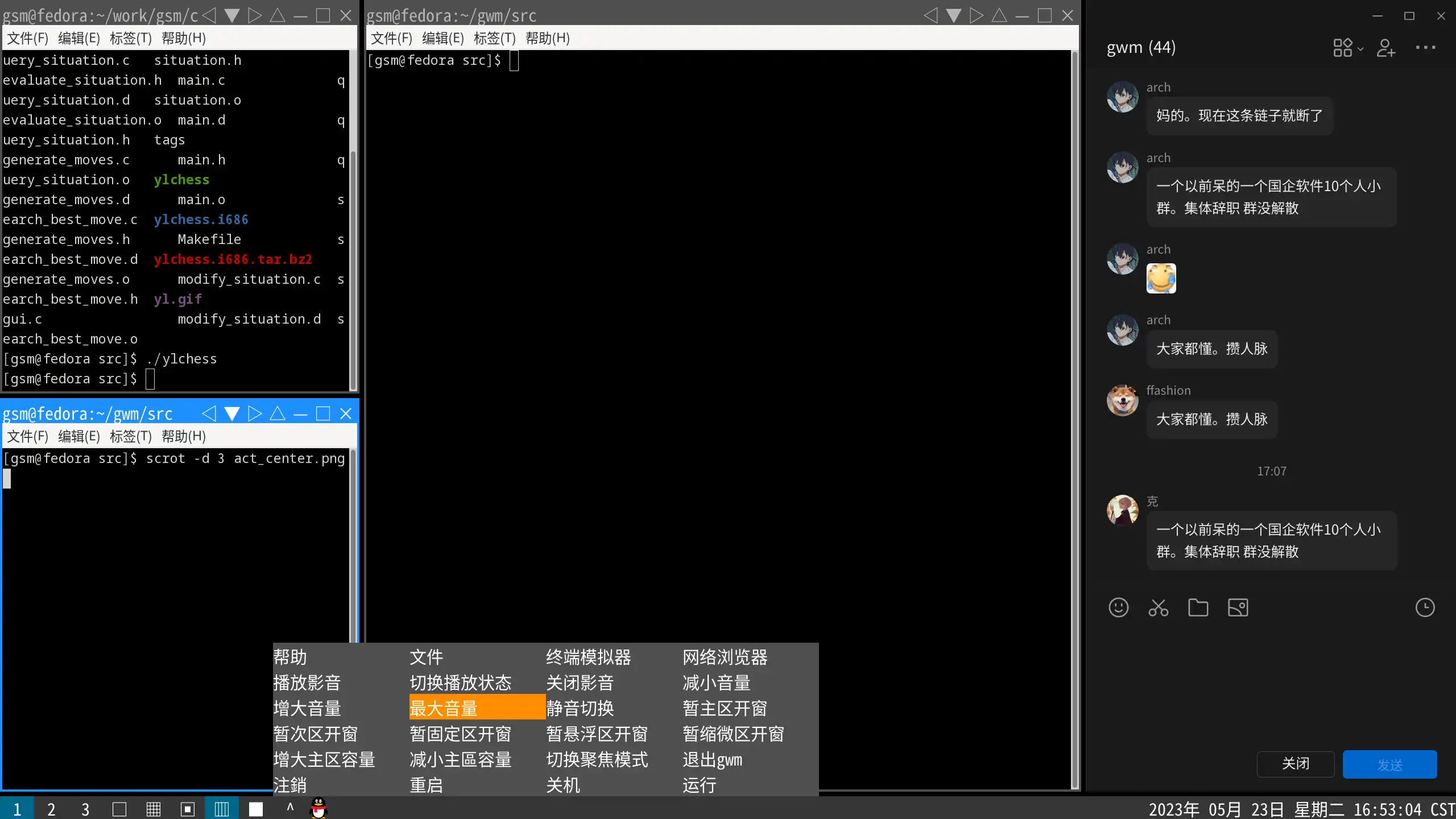Click the △ button in ~/work/gsm terminal titlebar
This screenshot has height=819, width=1456.
tap(278, 15)
